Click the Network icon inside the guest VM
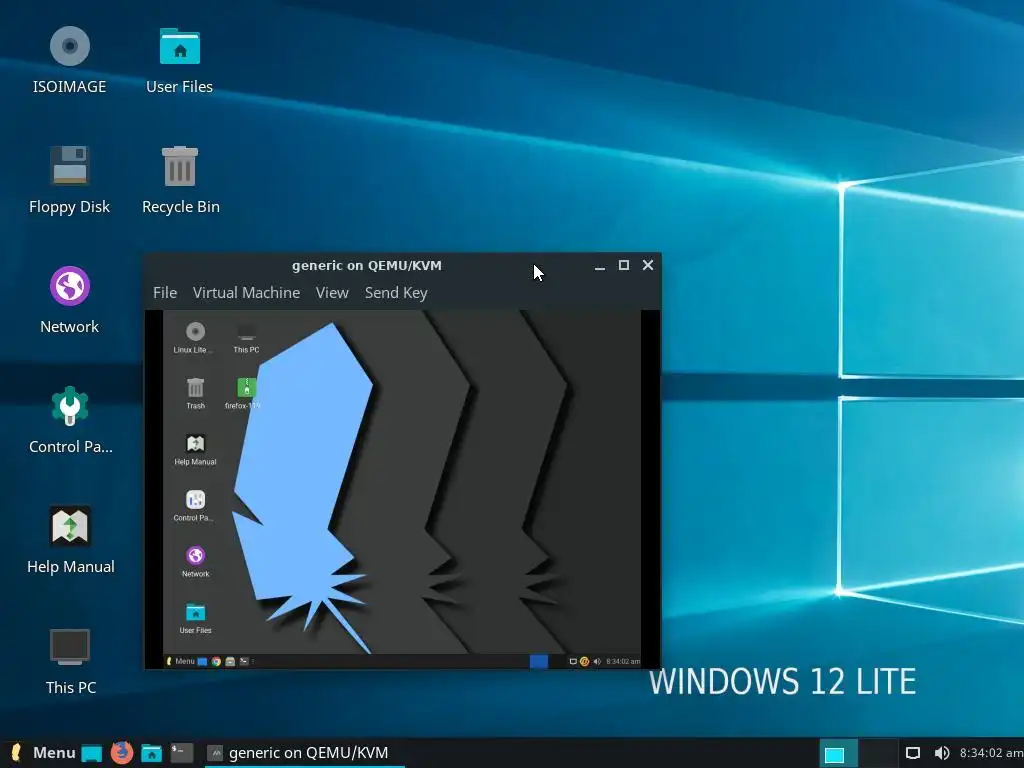This screenshot has height=768, width=1024. tap(195, 556)
